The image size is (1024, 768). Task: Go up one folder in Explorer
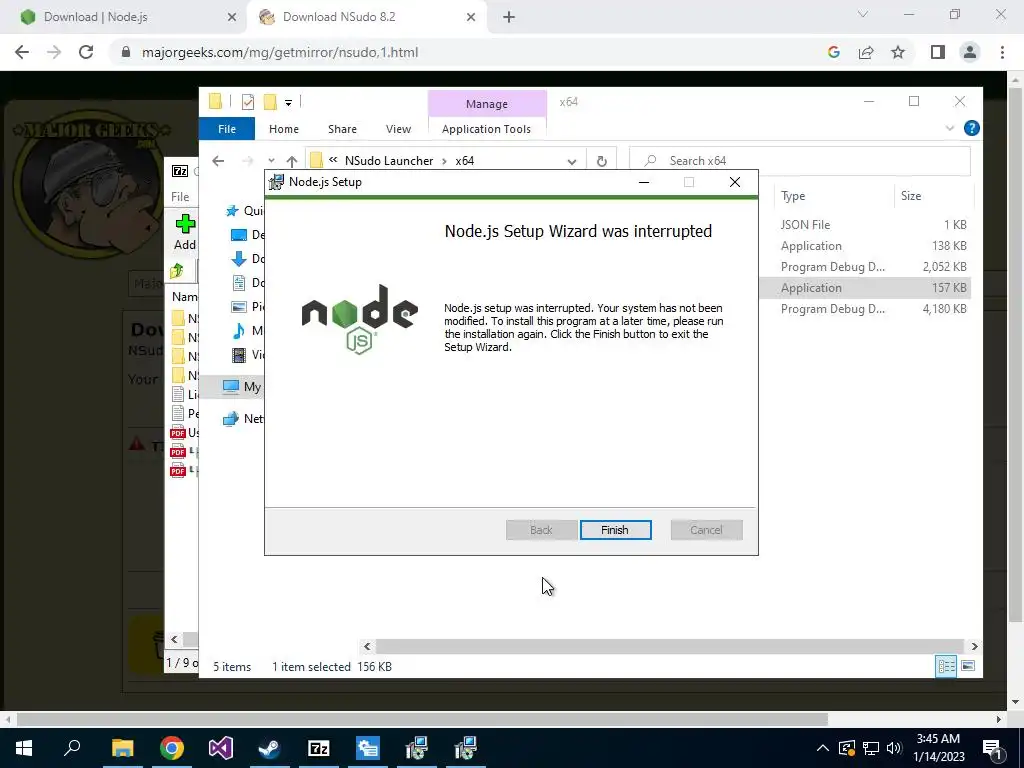291,161
